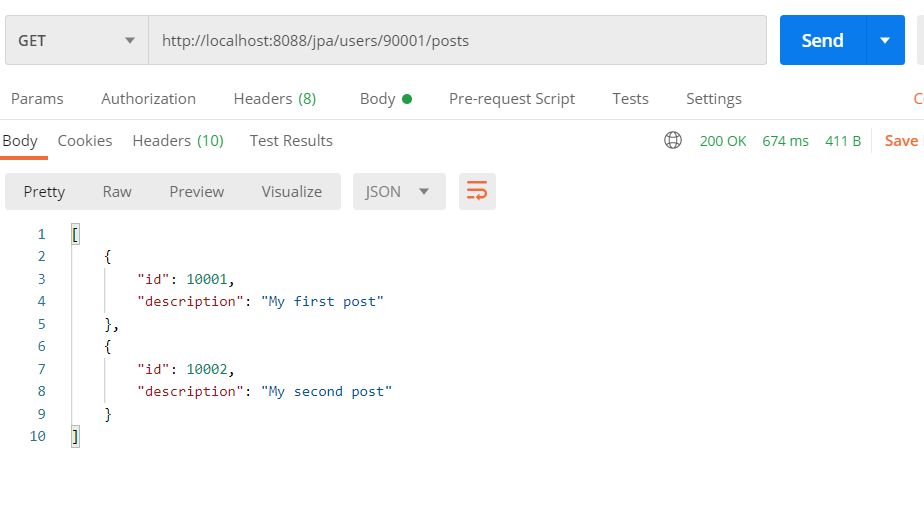Select the Pretty view mode
This screenshot has width=924, height=513.
click(x=44, y=191)
